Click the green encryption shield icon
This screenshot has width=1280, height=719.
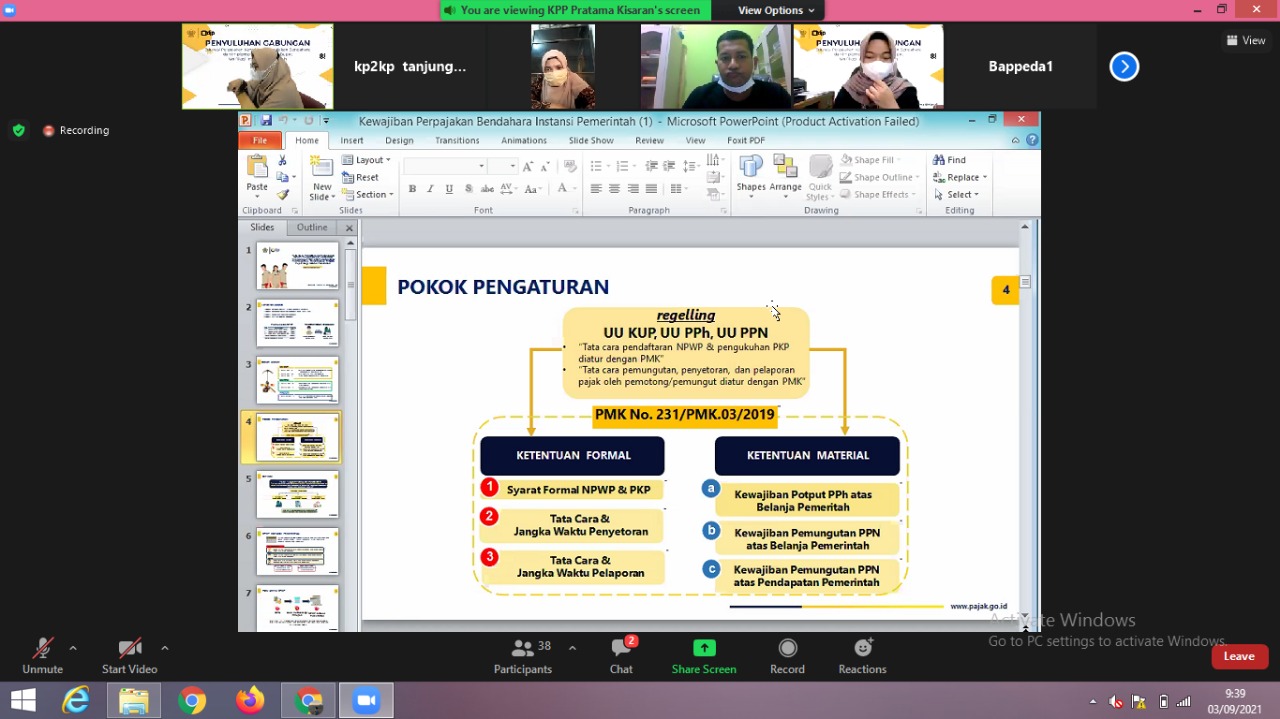pos(18,130)
